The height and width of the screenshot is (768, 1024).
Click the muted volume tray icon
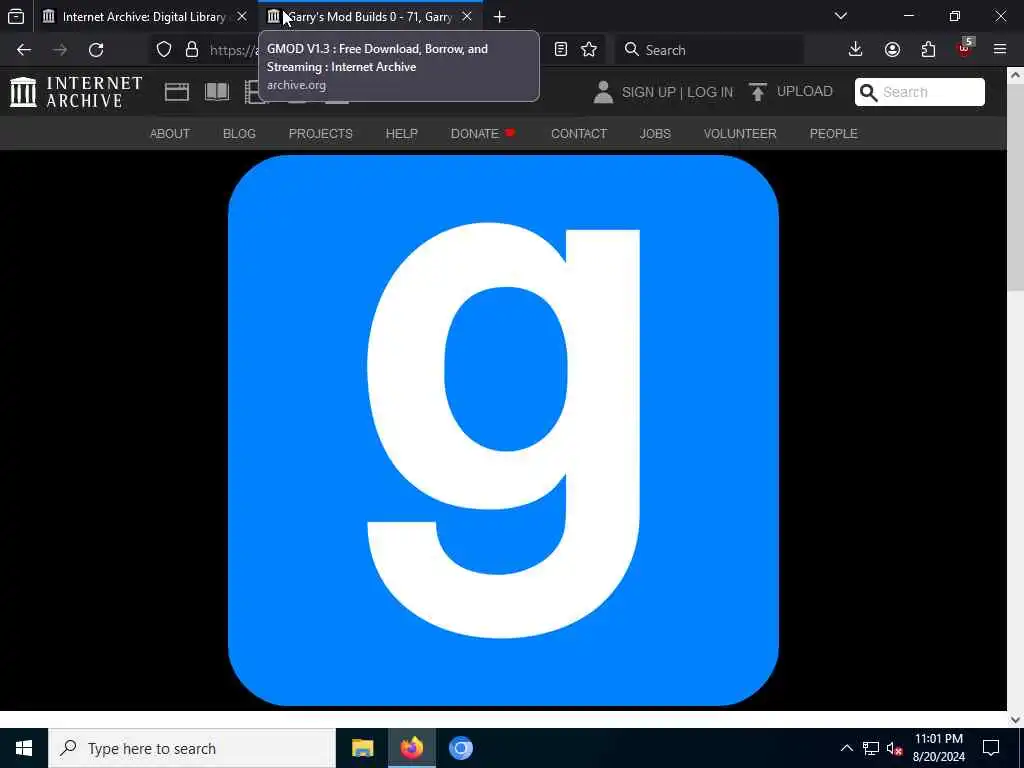coord(894,748)
